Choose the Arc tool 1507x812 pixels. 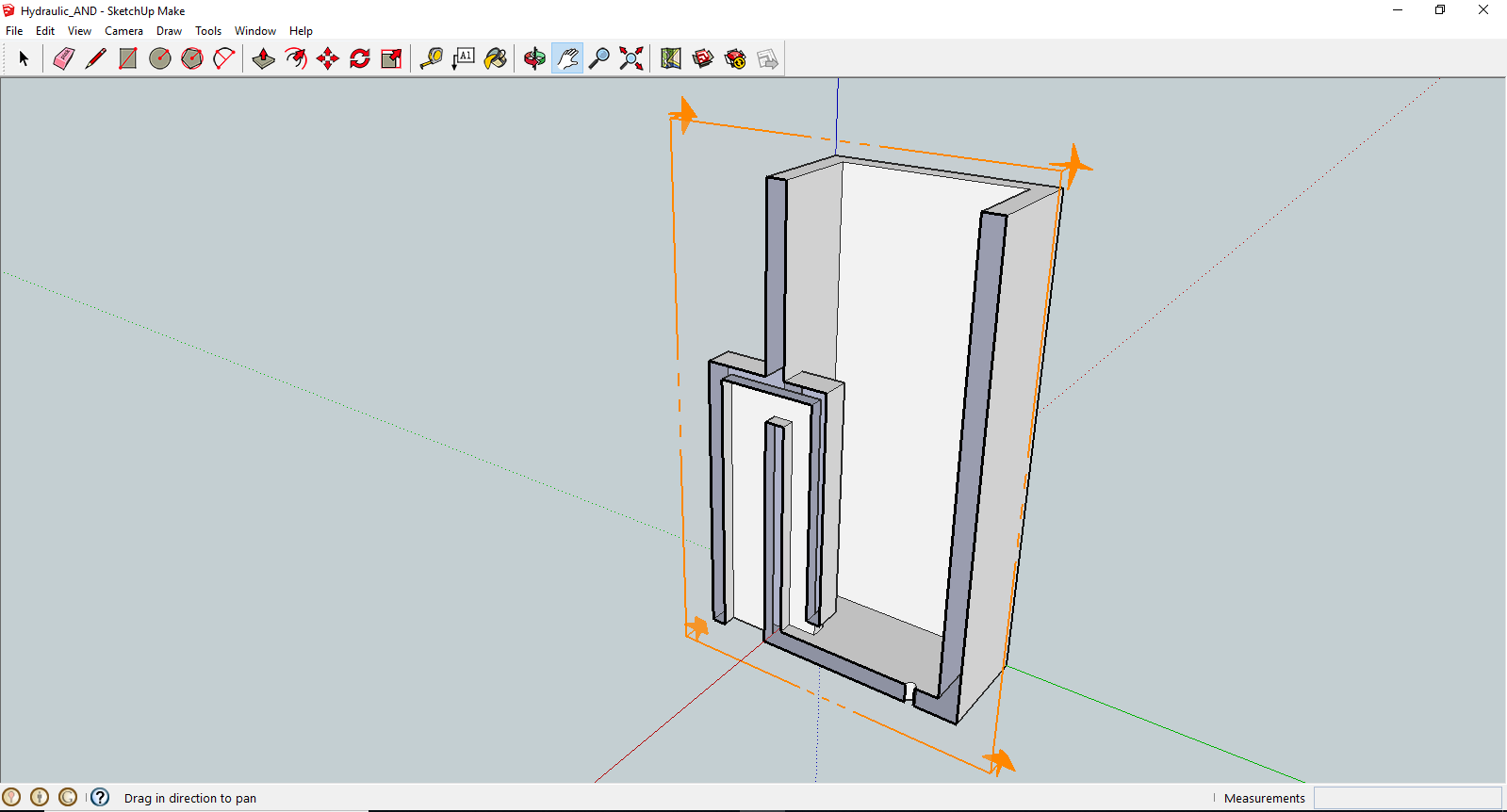[x=224, y=58]
